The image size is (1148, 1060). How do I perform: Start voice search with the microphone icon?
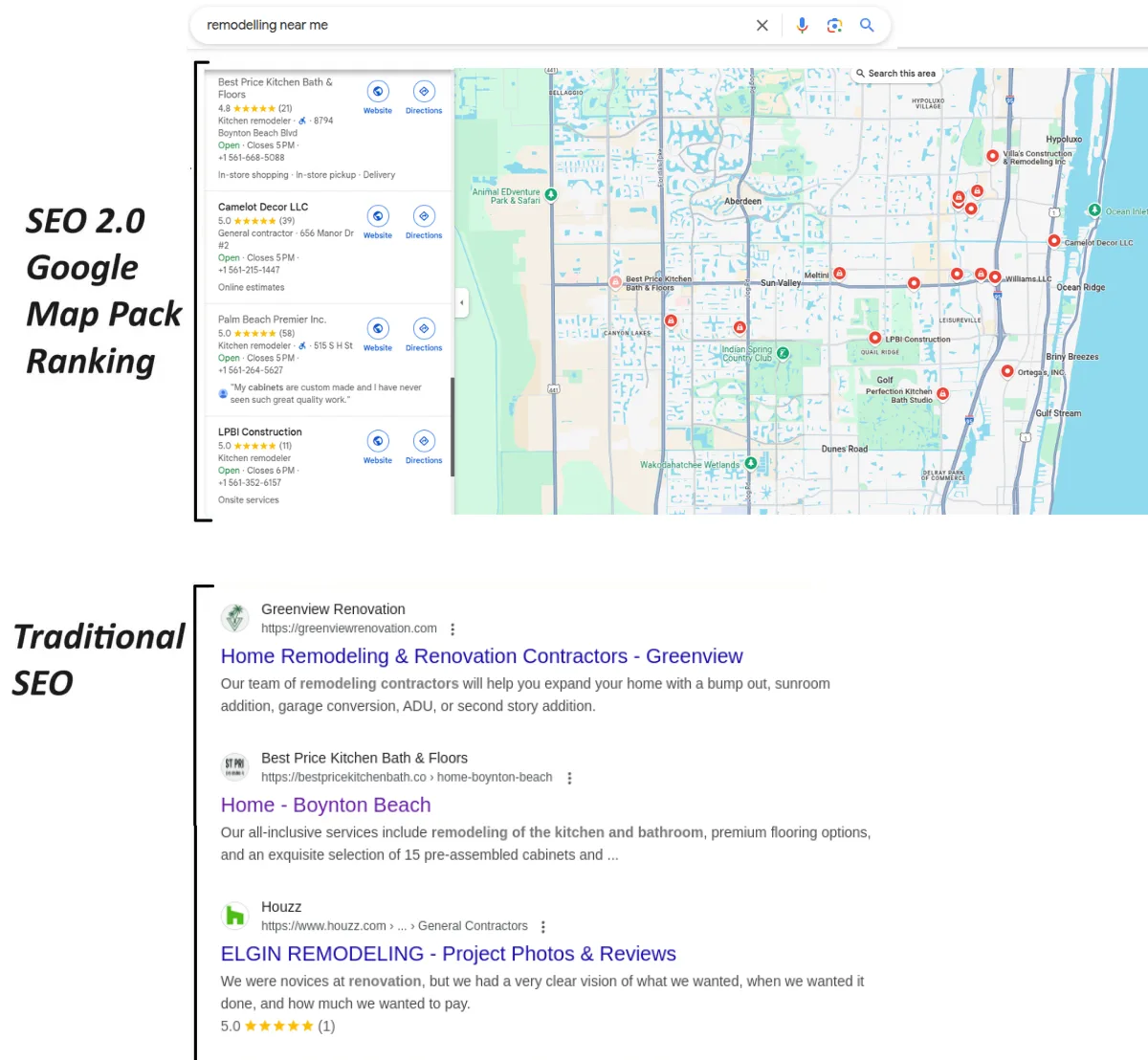[x=803, y=26]
